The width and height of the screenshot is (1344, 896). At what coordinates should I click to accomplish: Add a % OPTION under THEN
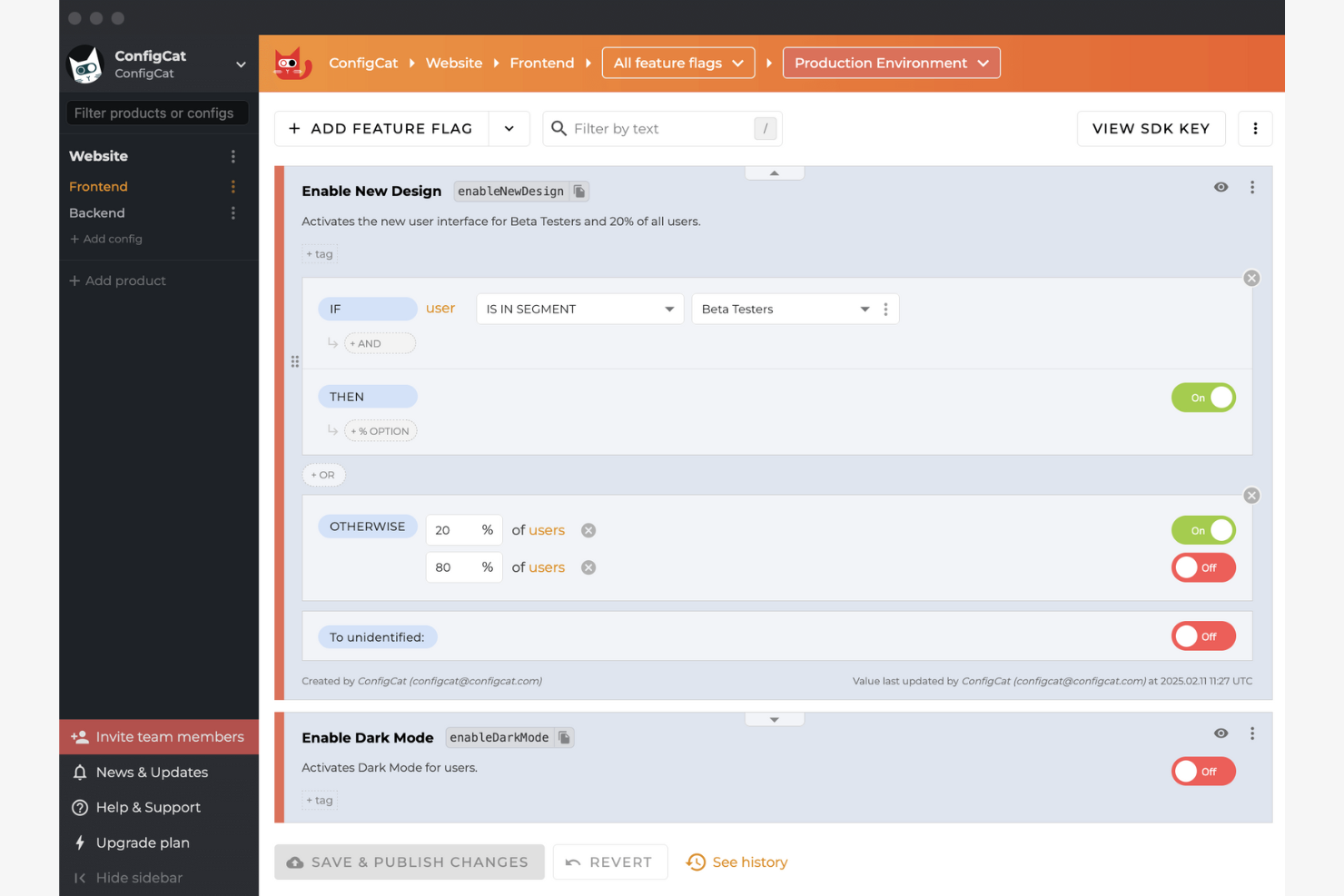(380, 431)
